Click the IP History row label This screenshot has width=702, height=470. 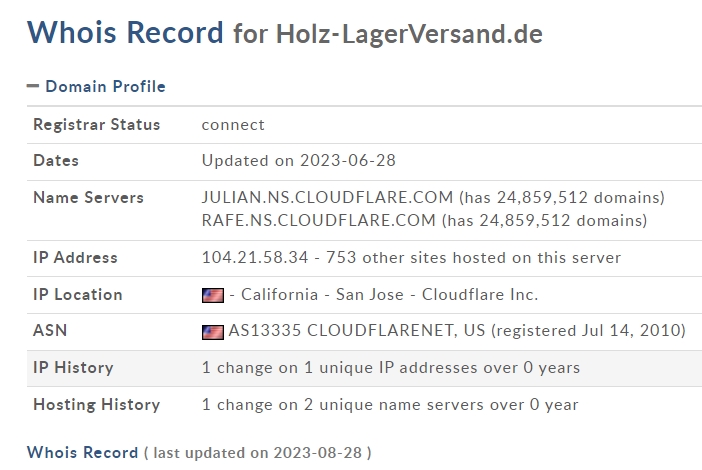point(73,368)
